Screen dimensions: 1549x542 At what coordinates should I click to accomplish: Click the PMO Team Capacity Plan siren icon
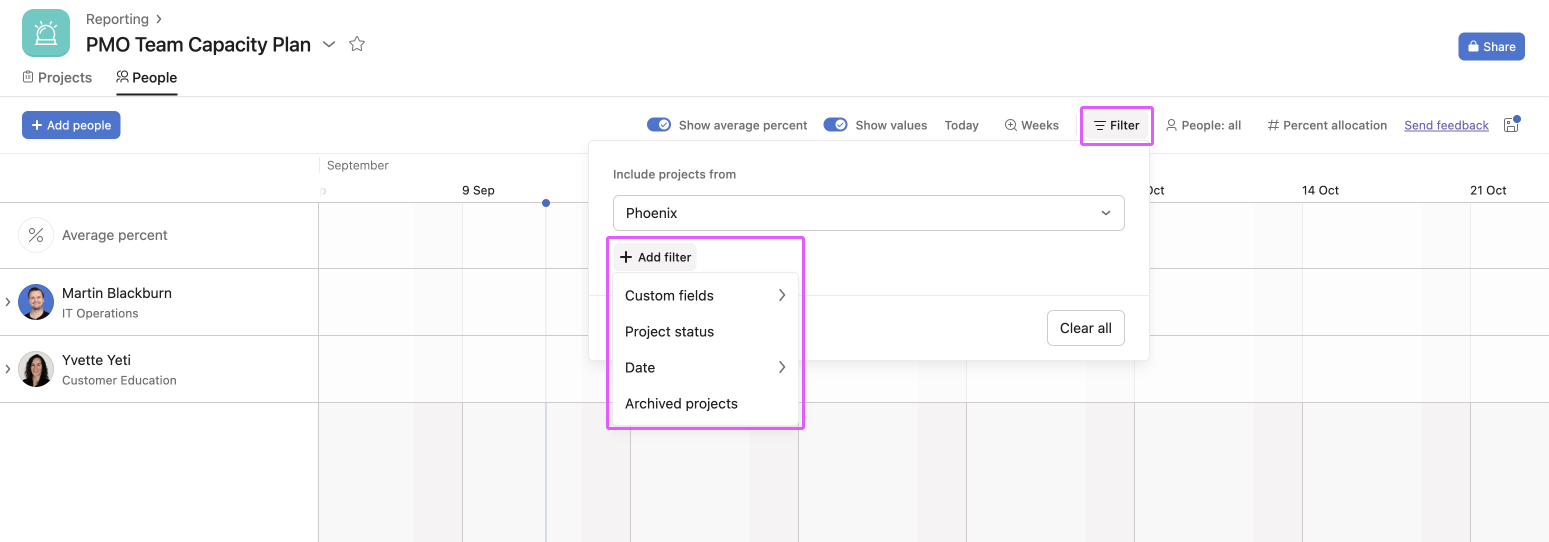pos(46,33)
